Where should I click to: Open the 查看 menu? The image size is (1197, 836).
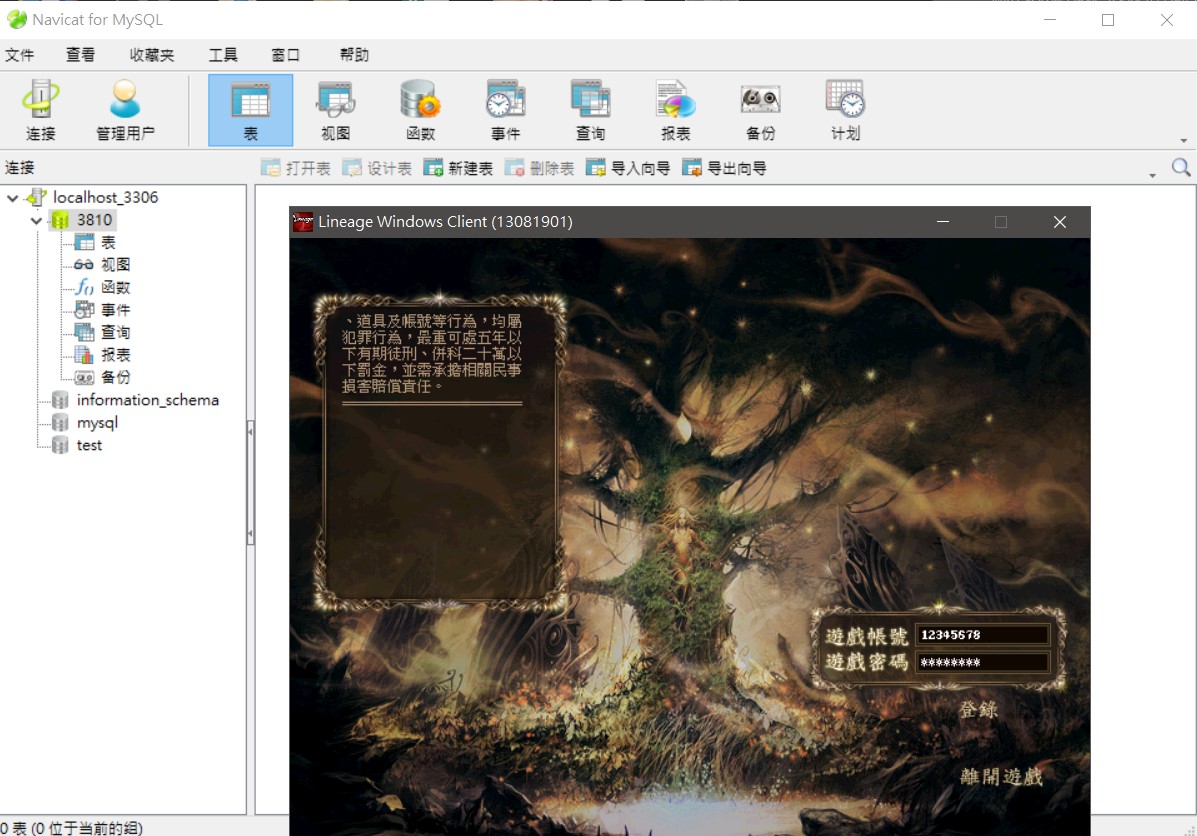[x=80, y=55]
